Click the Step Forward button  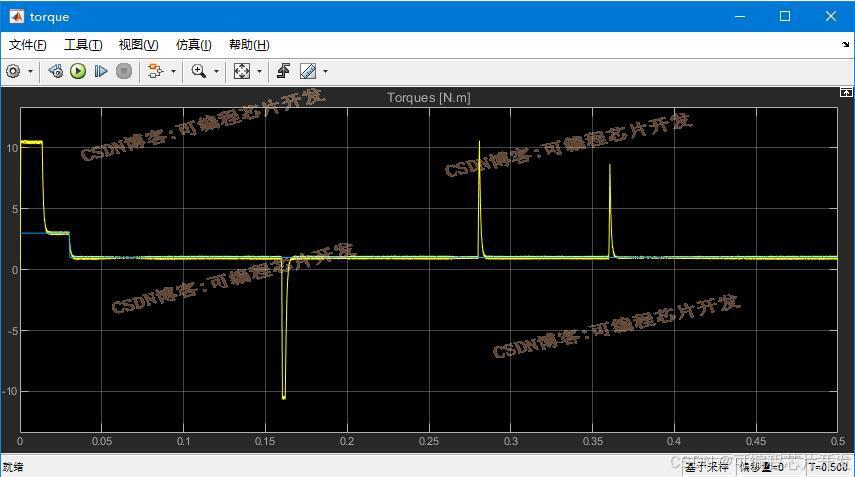coord(101,71)
